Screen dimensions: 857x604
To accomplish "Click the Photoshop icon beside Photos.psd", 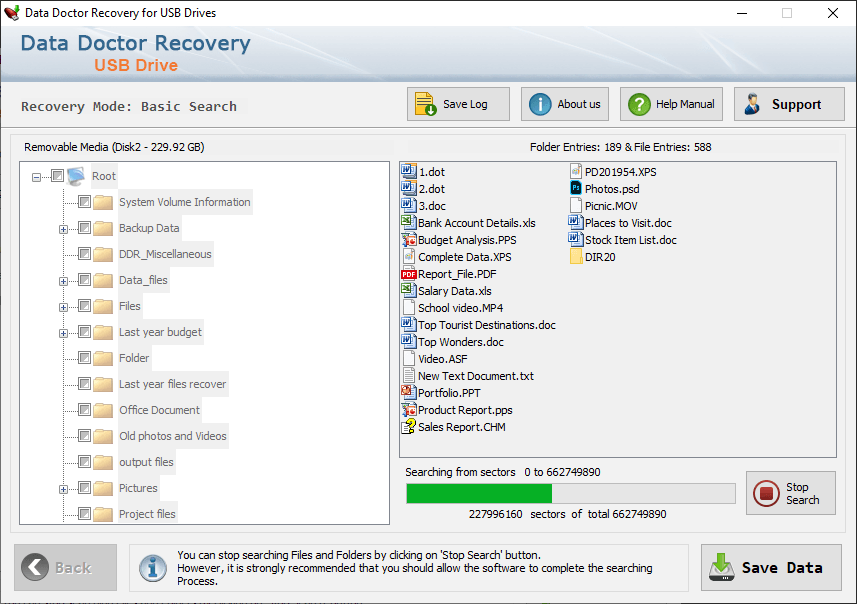I will click(x=576, y=189).
